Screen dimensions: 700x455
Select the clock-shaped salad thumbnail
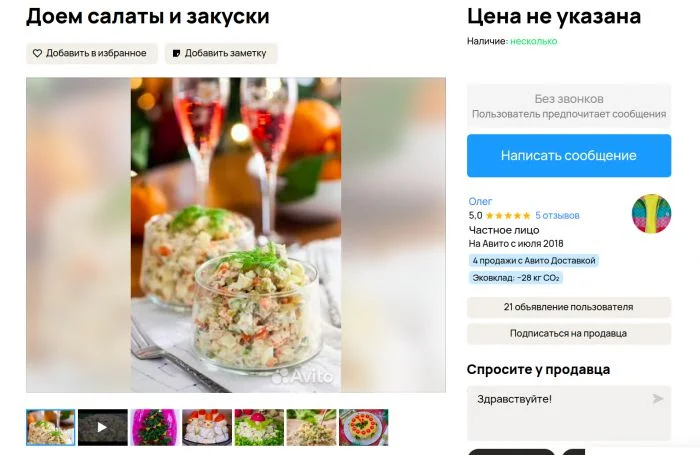(x=363, y=427)
